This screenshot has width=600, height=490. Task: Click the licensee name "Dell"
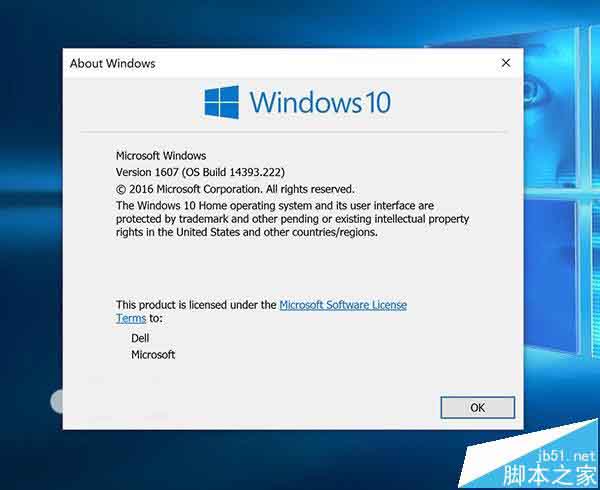(x=140, y=338)
